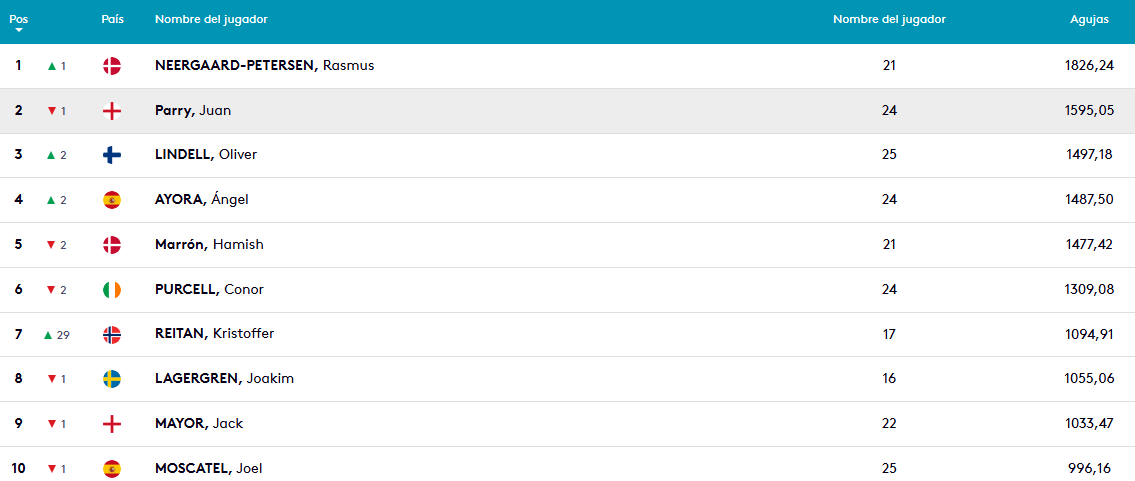1135x481 pixels.
Task: Click Denmark flag beside Marrón, Hamish
Action: pos(112,244)
